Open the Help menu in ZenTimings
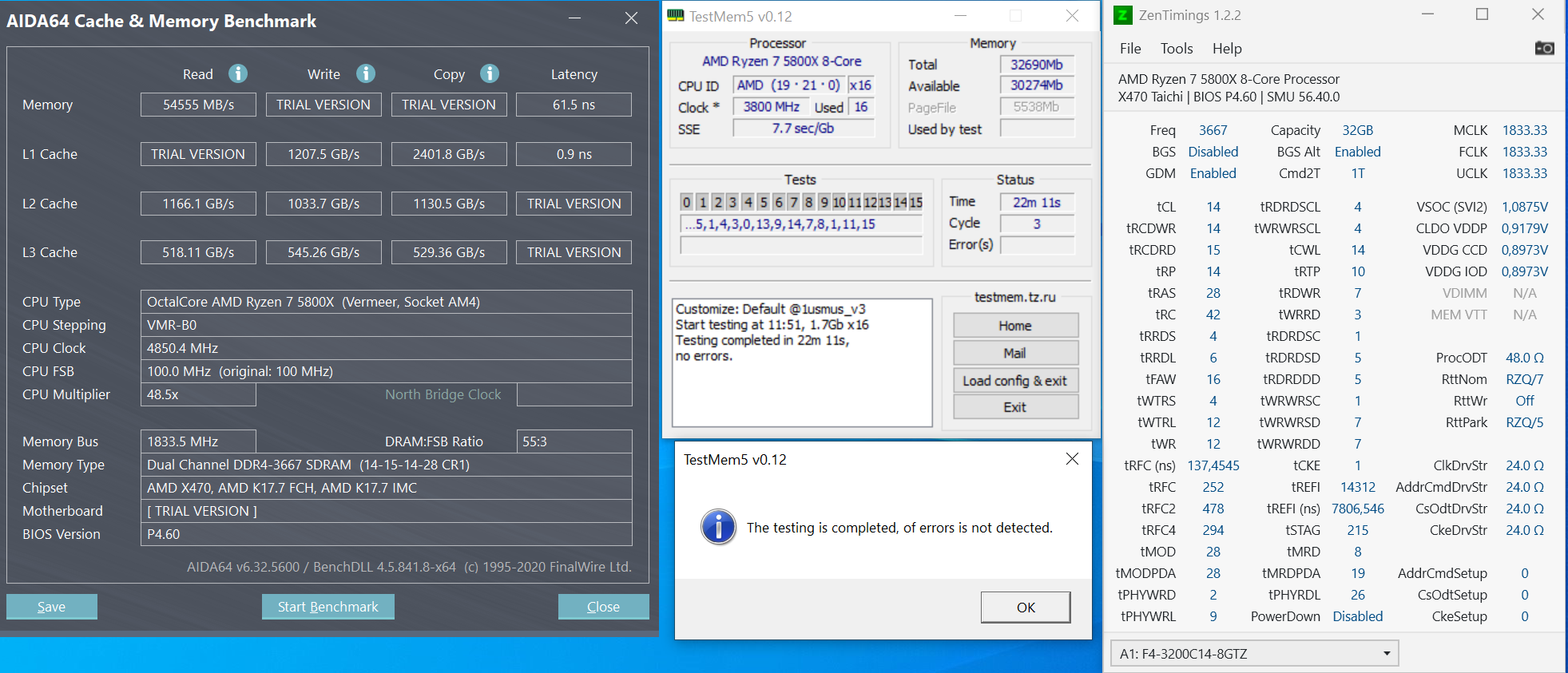 click(1227, 49)
